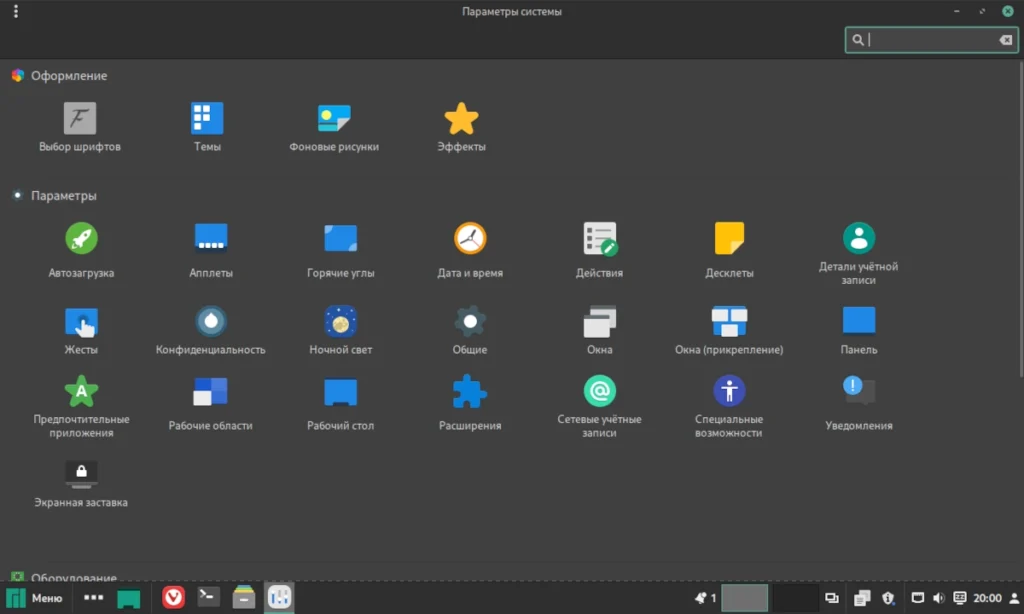
Task: Open the Ночной свет night light settings
Action: click(x=340, y=331)
